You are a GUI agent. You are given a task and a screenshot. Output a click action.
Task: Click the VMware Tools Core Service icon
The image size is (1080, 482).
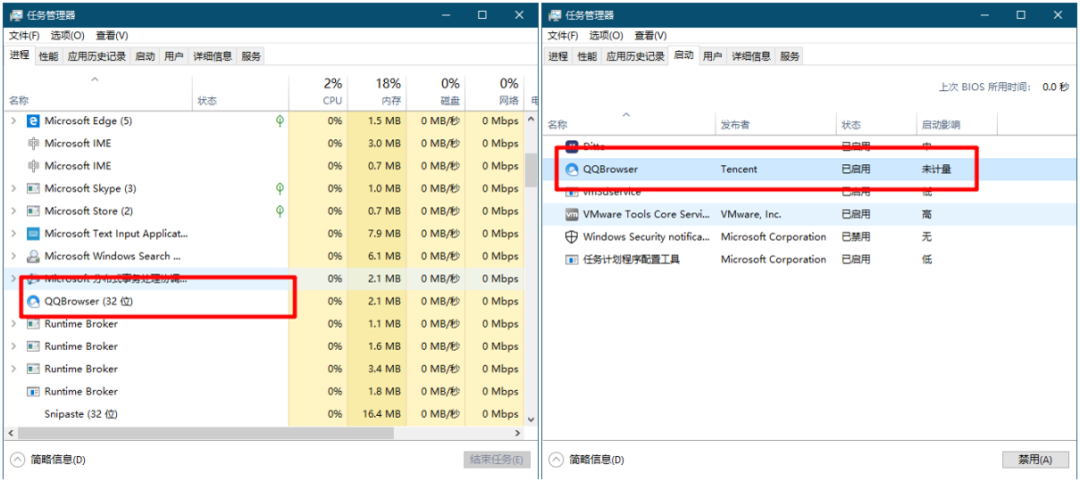pos(571,214)
